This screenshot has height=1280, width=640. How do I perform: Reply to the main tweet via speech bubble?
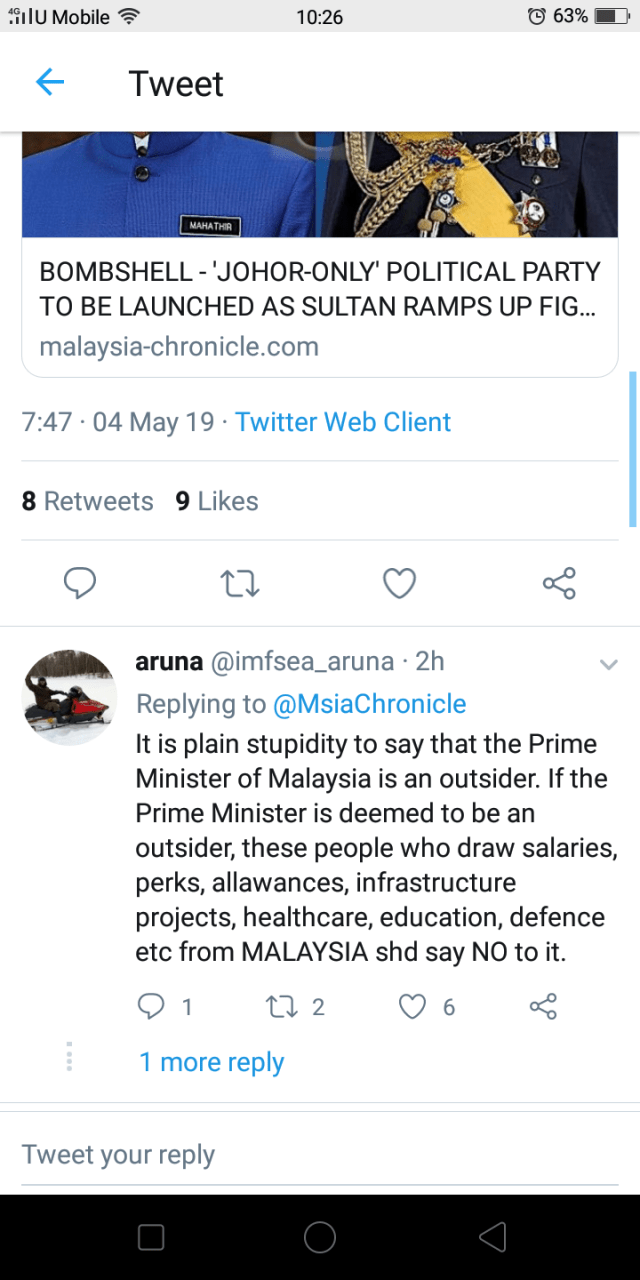coord(80,583)
